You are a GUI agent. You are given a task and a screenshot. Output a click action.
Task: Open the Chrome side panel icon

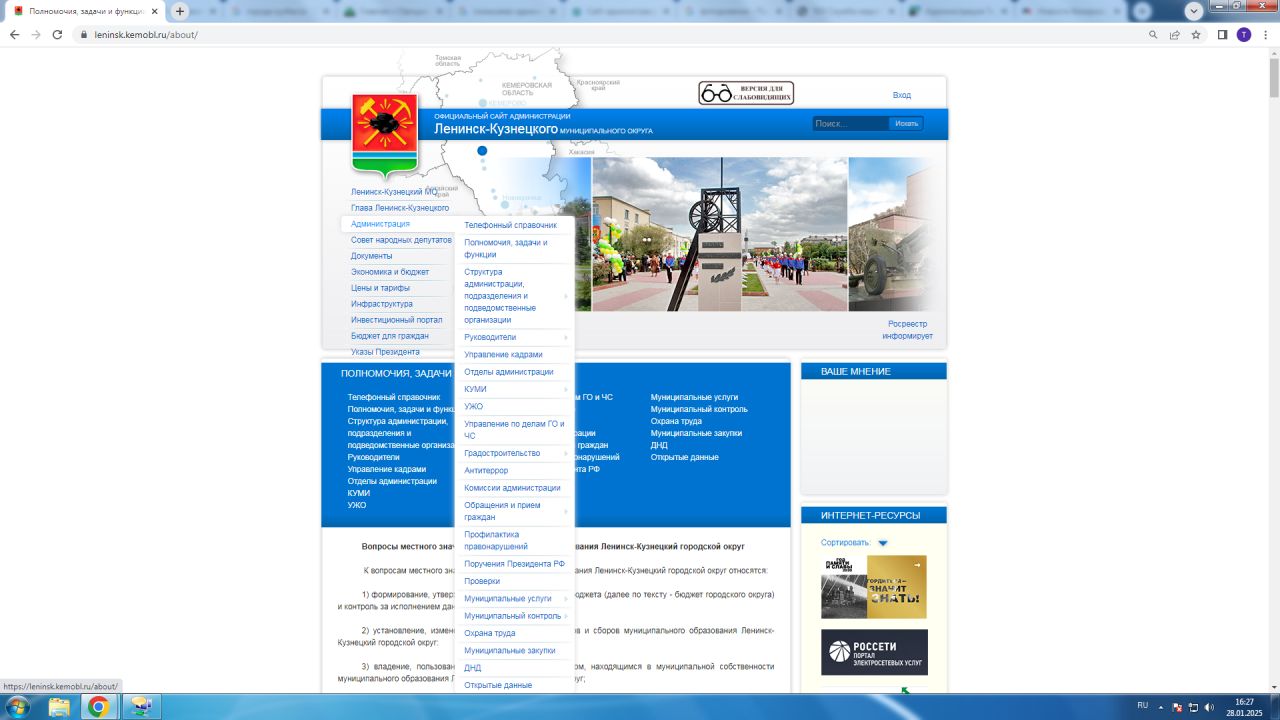[1222, 34]
